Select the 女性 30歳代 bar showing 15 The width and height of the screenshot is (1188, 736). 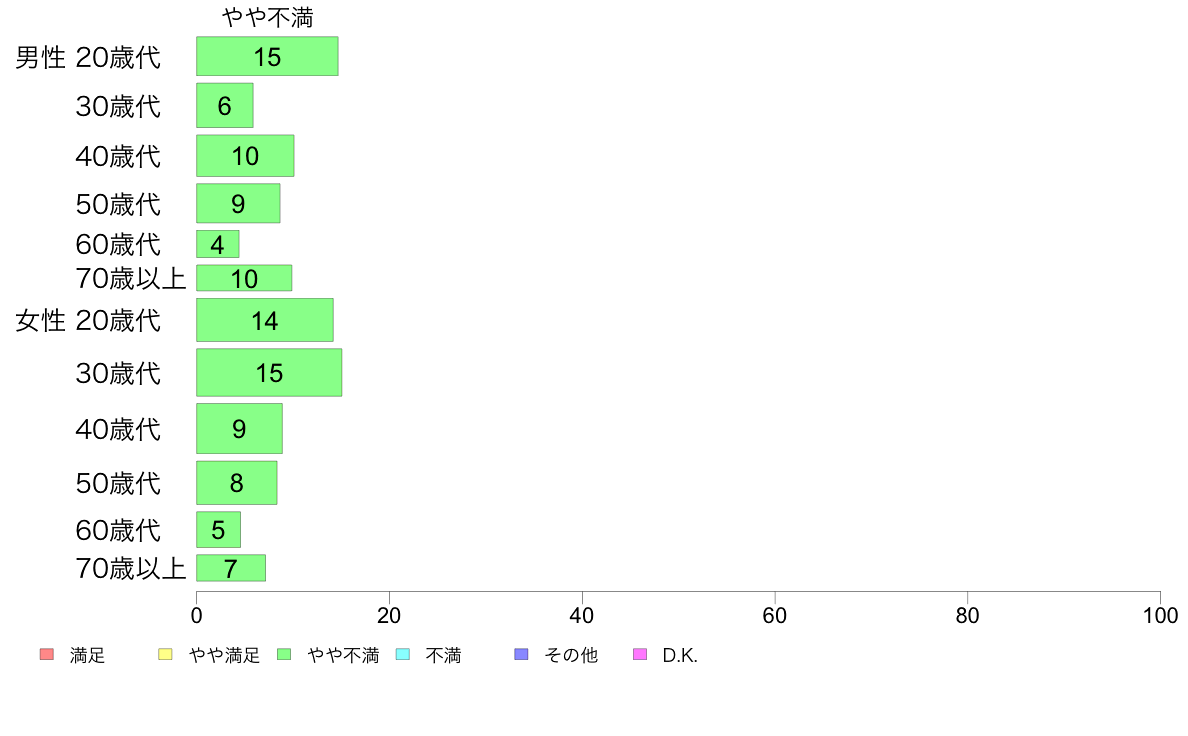click(x=269, y=372)
